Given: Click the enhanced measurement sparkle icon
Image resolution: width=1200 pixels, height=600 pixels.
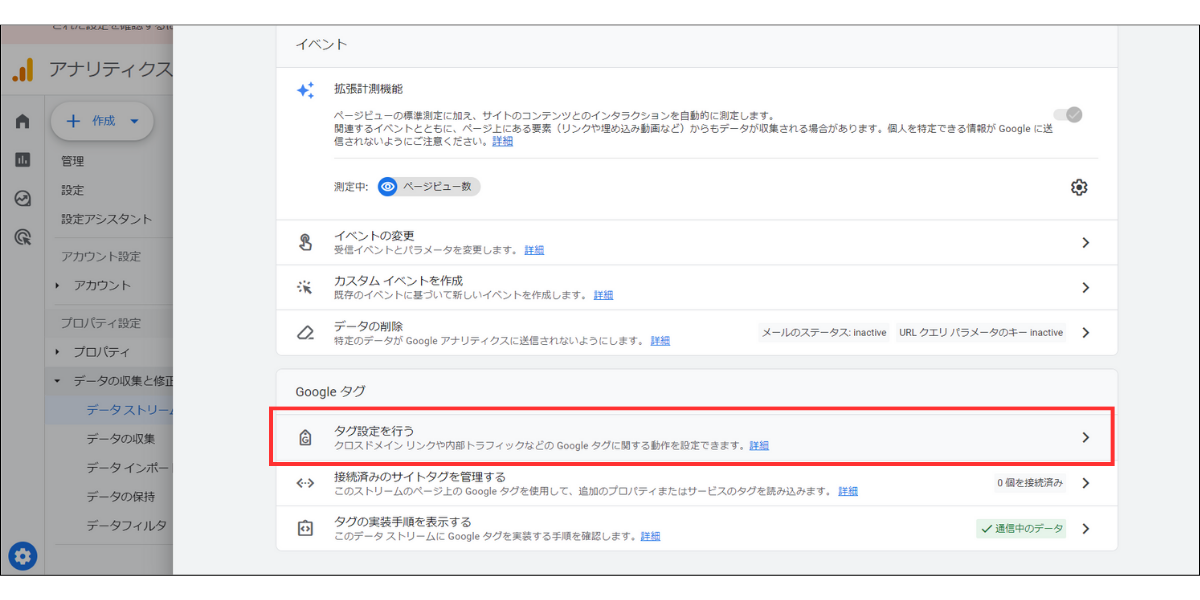Looking at the screenshot, I should (x=306, y=90).
